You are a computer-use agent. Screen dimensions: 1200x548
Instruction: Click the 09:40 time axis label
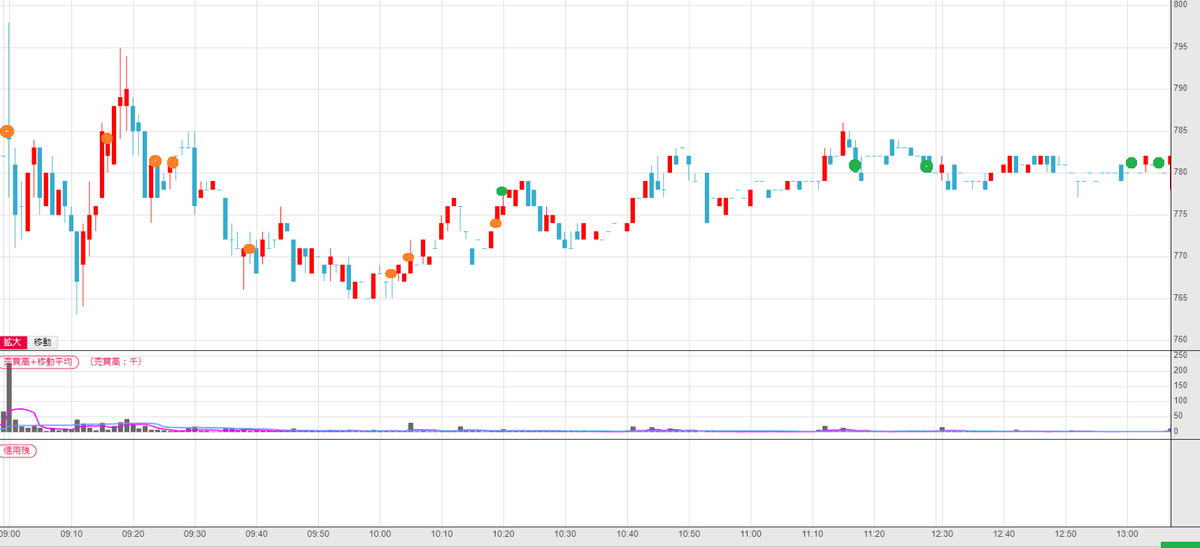coord(257,534)
